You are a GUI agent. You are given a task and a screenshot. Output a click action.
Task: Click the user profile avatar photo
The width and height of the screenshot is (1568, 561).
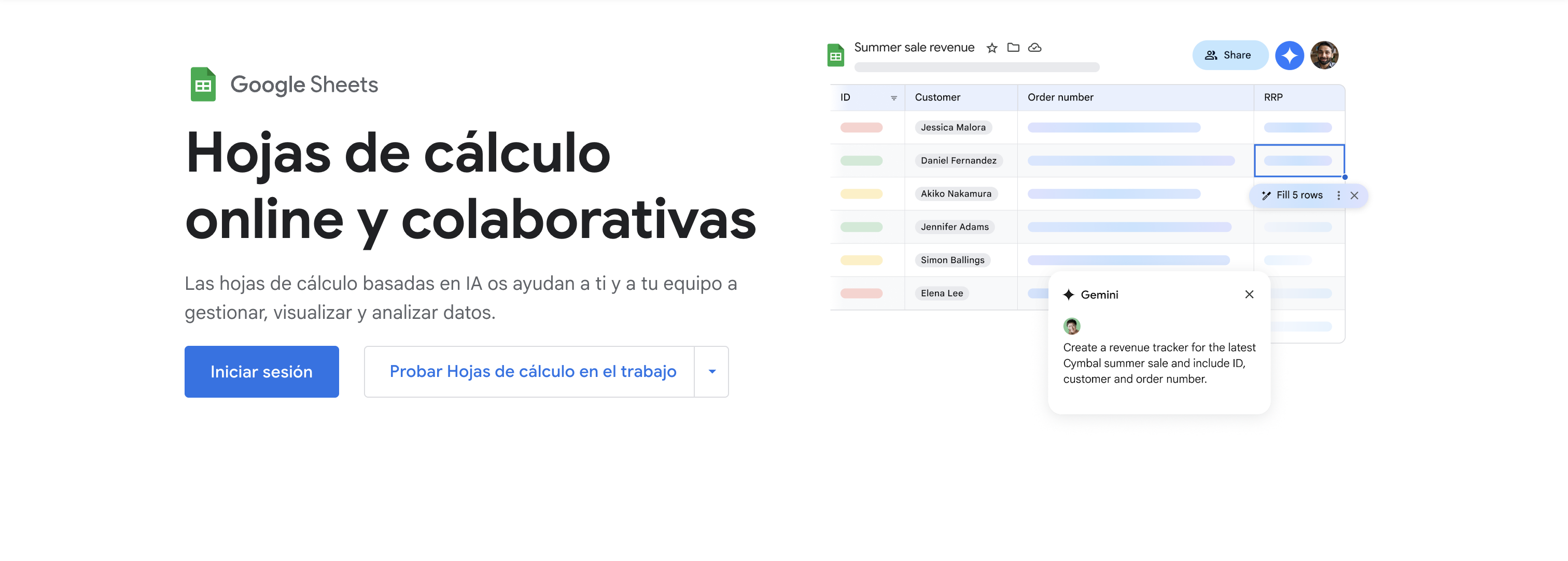(x=1323, y=55)
